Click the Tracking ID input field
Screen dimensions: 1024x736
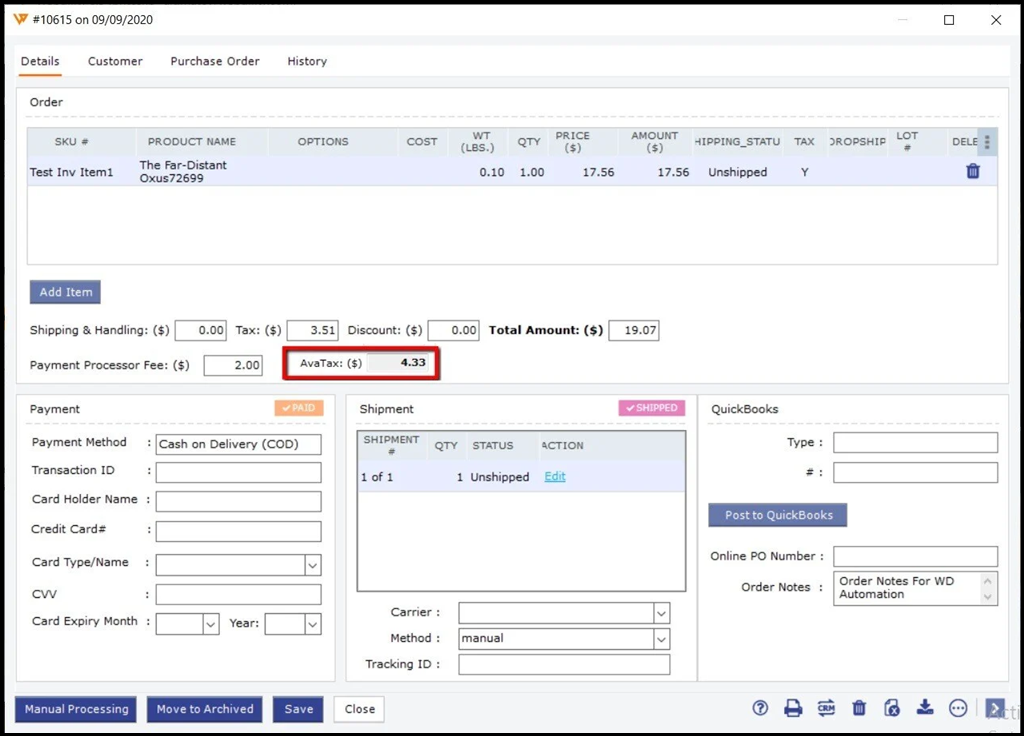(x=564, y=664)
